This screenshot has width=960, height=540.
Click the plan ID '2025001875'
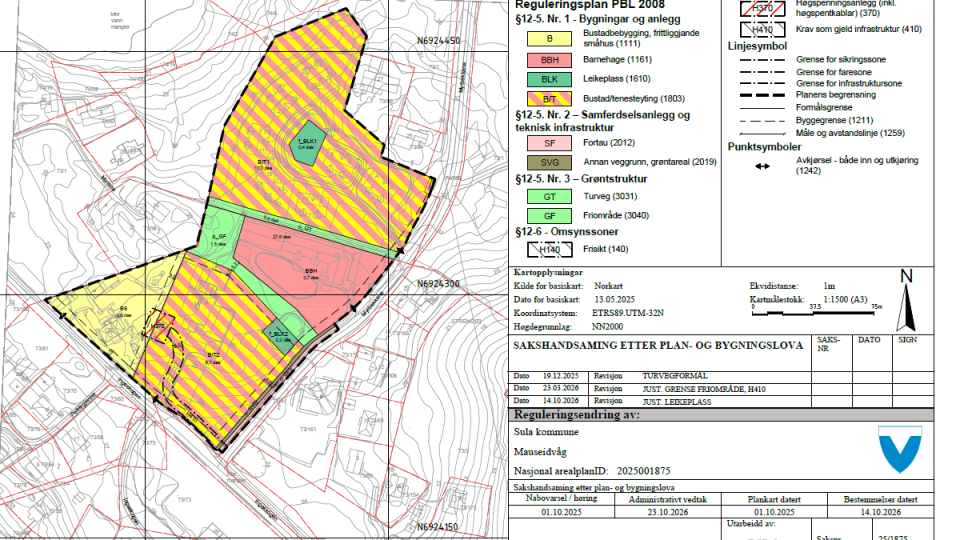(x=643, y=471)
